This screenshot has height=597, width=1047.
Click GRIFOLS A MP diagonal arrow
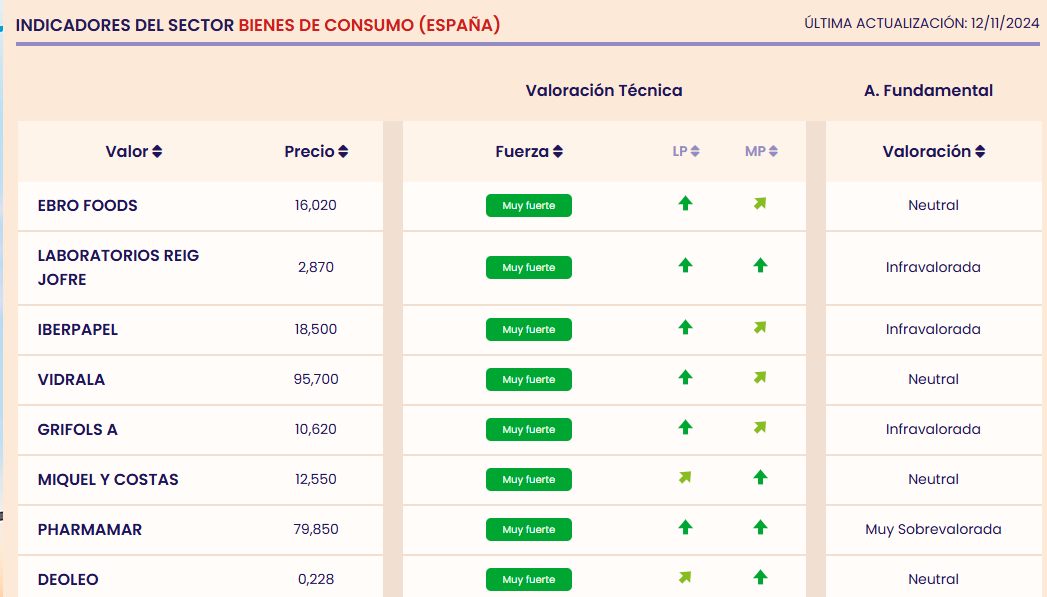tap(760, 428)
